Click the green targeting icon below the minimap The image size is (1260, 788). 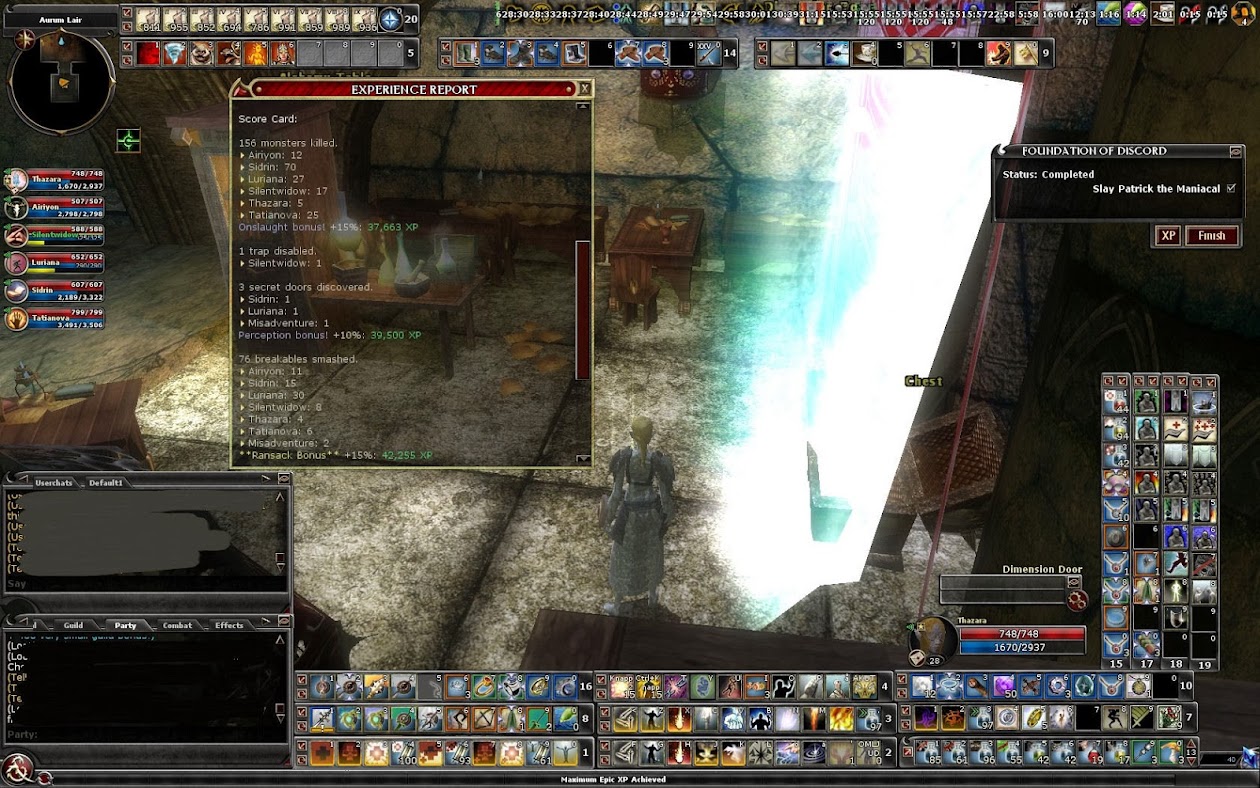tap(128, 140)
